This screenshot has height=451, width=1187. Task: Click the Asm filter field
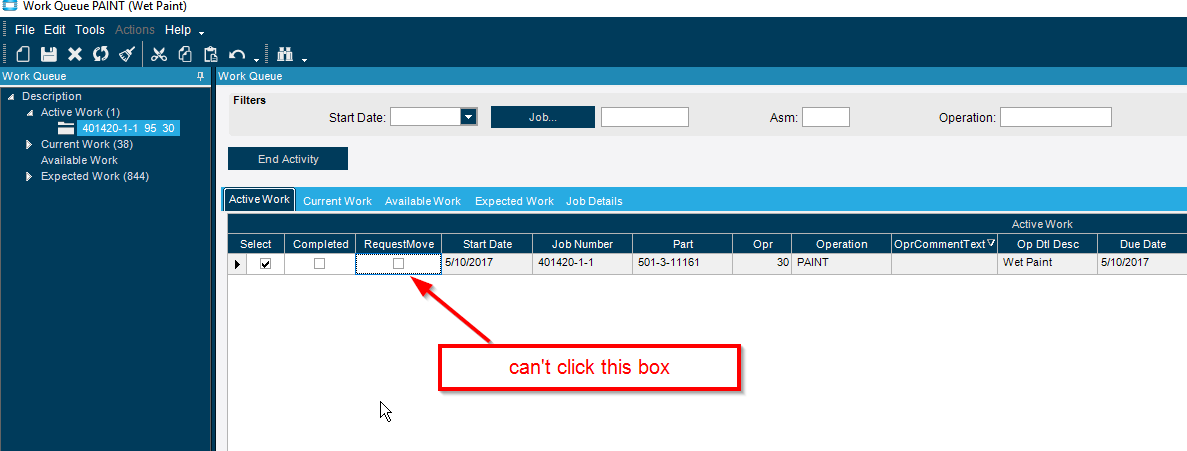[x=826, y=117]
